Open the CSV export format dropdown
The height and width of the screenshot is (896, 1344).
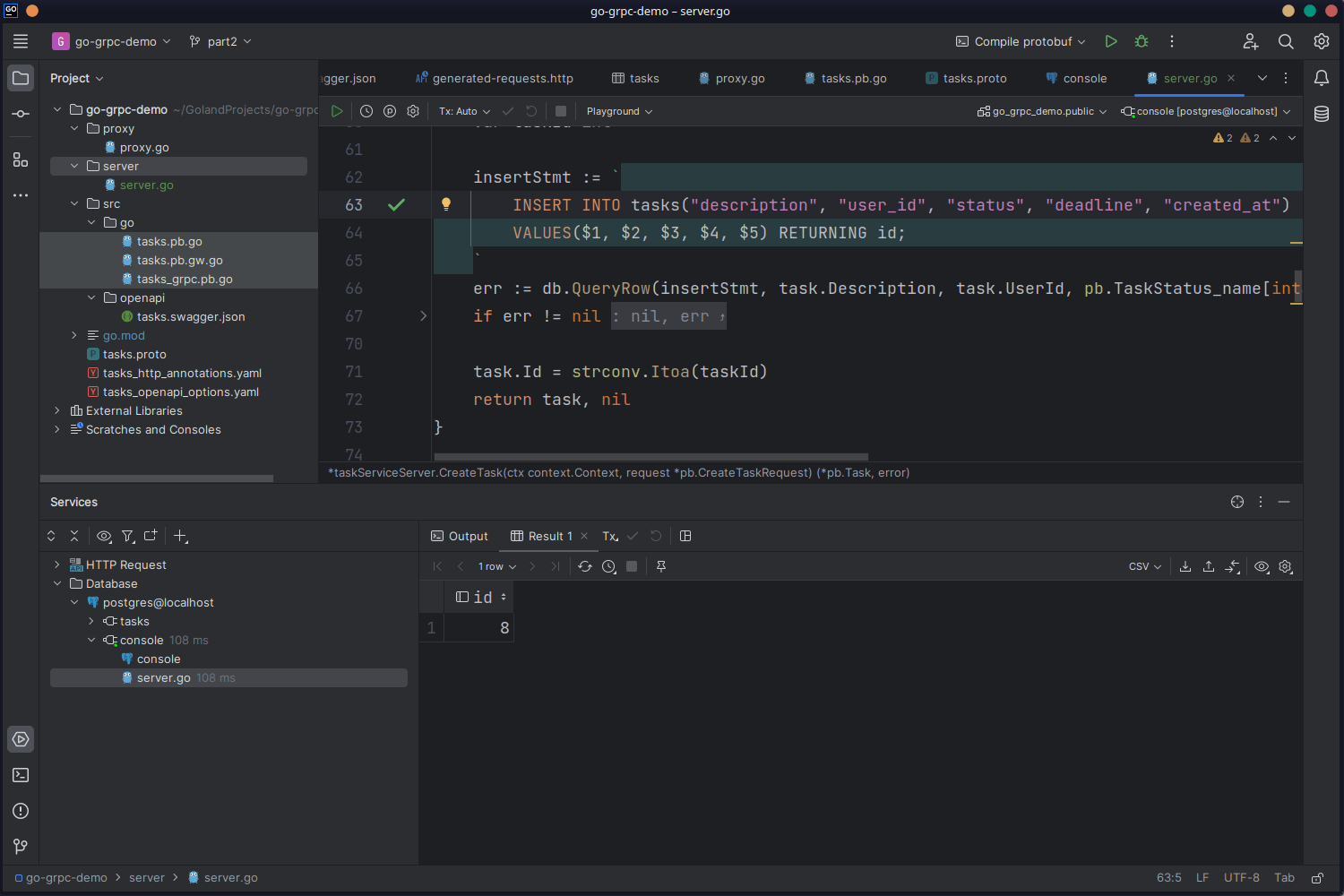[x=1144, y=566]
